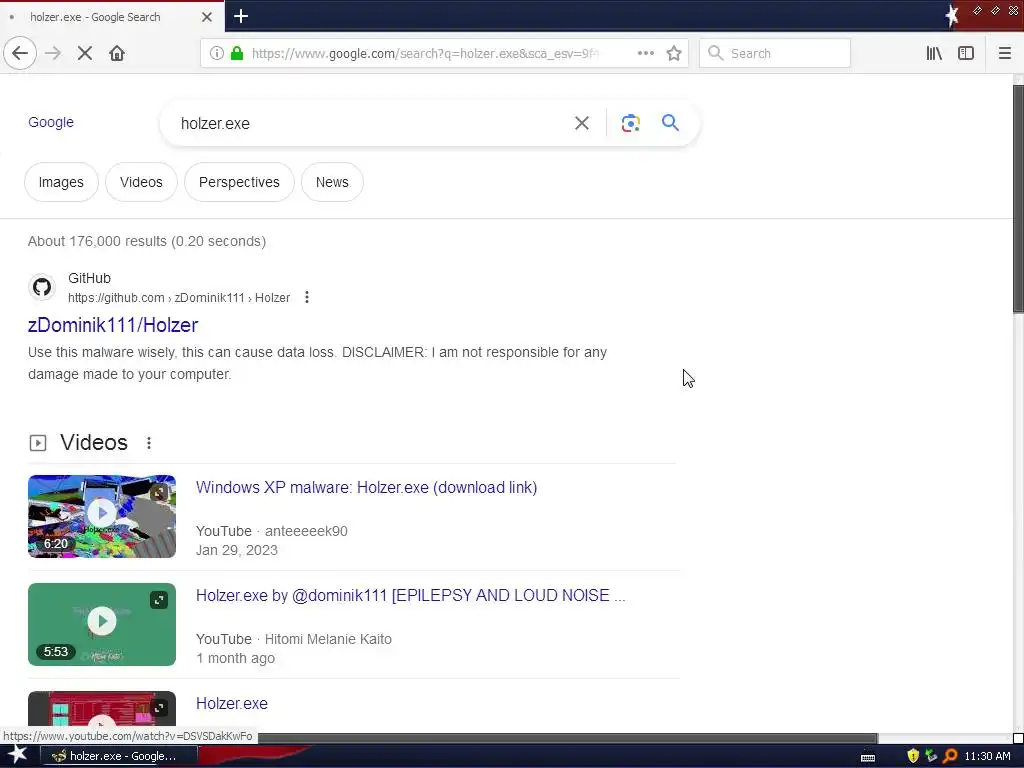The height and width of the screenshot is (768, 1024).
Task: Open the star start menu on taskbar
Action: click(x=17, y=756)
